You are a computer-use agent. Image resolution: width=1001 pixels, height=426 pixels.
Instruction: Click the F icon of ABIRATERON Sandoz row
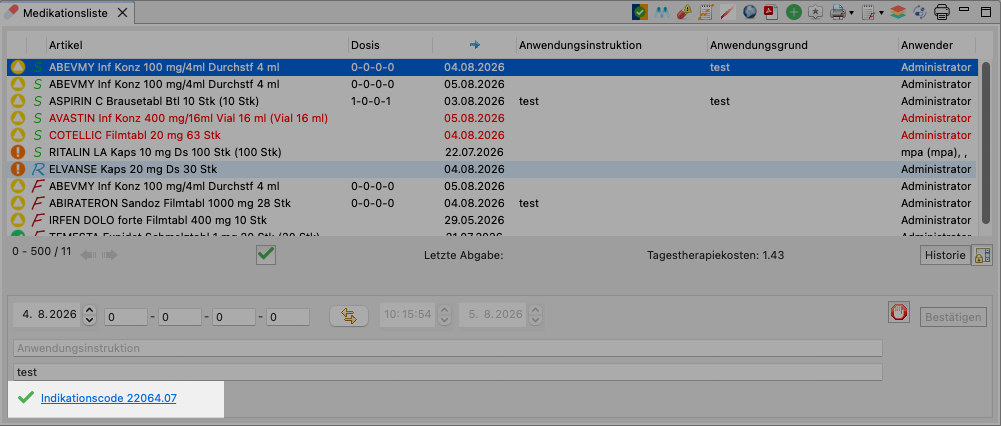(x=38, y=203)
